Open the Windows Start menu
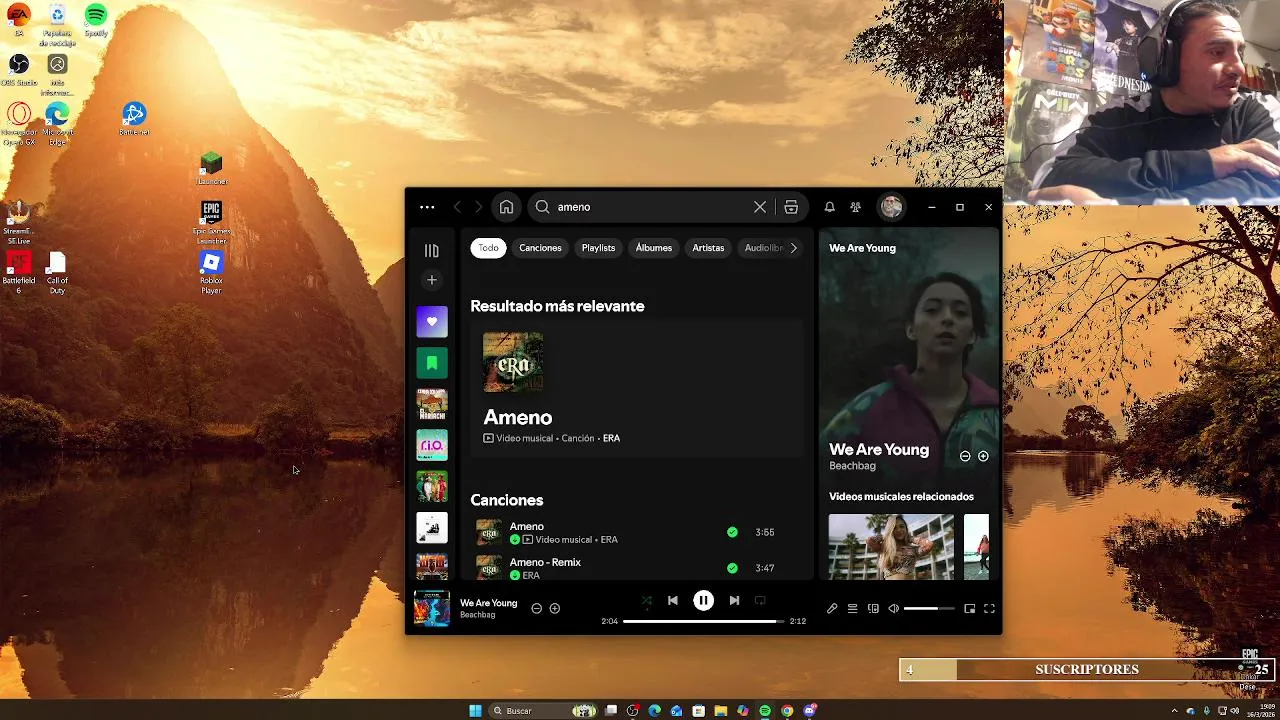This screenshot has height=720, width=1280. point(475,710)
